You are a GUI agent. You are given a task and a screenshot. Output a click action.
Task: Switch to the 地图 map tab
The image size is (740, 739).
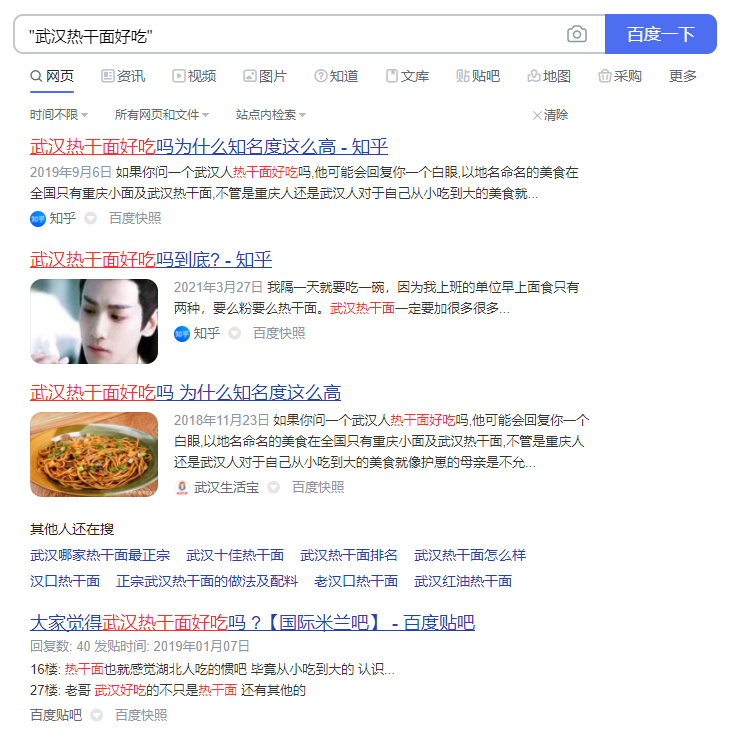point(549,76)
